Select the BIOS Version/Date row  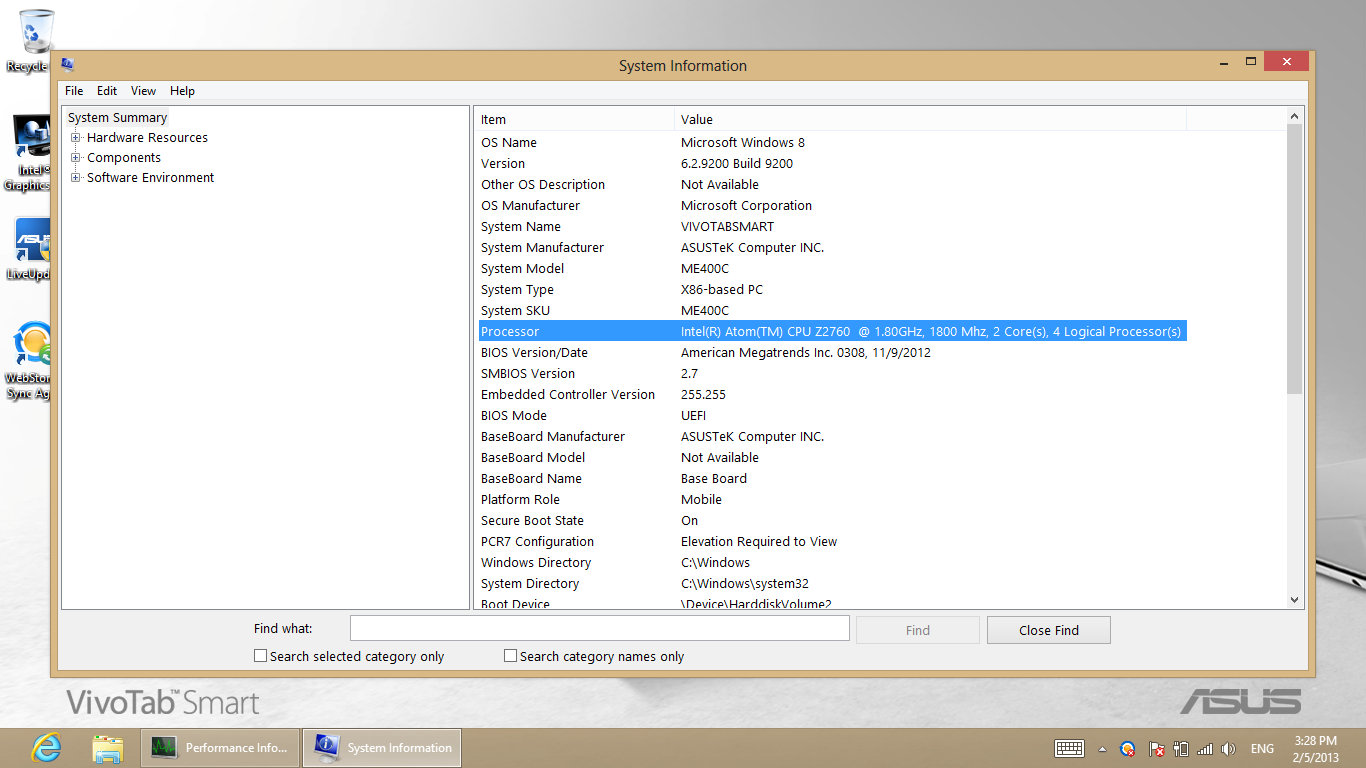pos(832,352)
